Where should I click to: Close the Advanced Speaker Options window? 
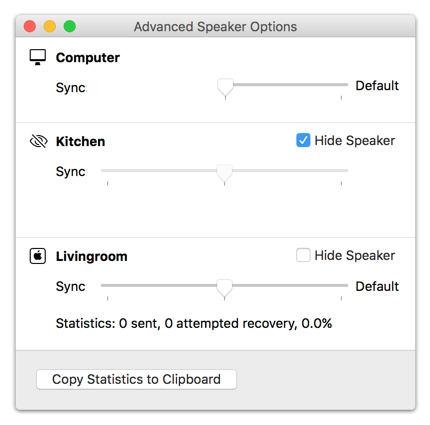pos(30,26)
